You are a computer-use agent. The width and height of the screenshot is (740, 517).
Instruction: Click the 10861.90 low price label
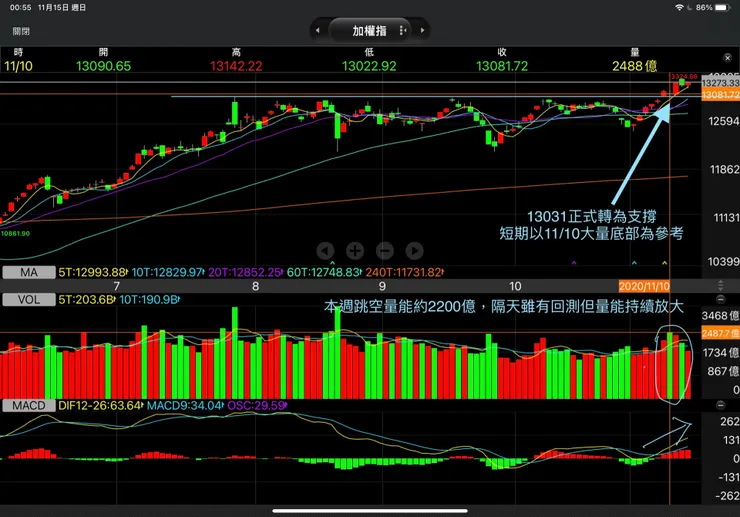click(x=15, y=234)
